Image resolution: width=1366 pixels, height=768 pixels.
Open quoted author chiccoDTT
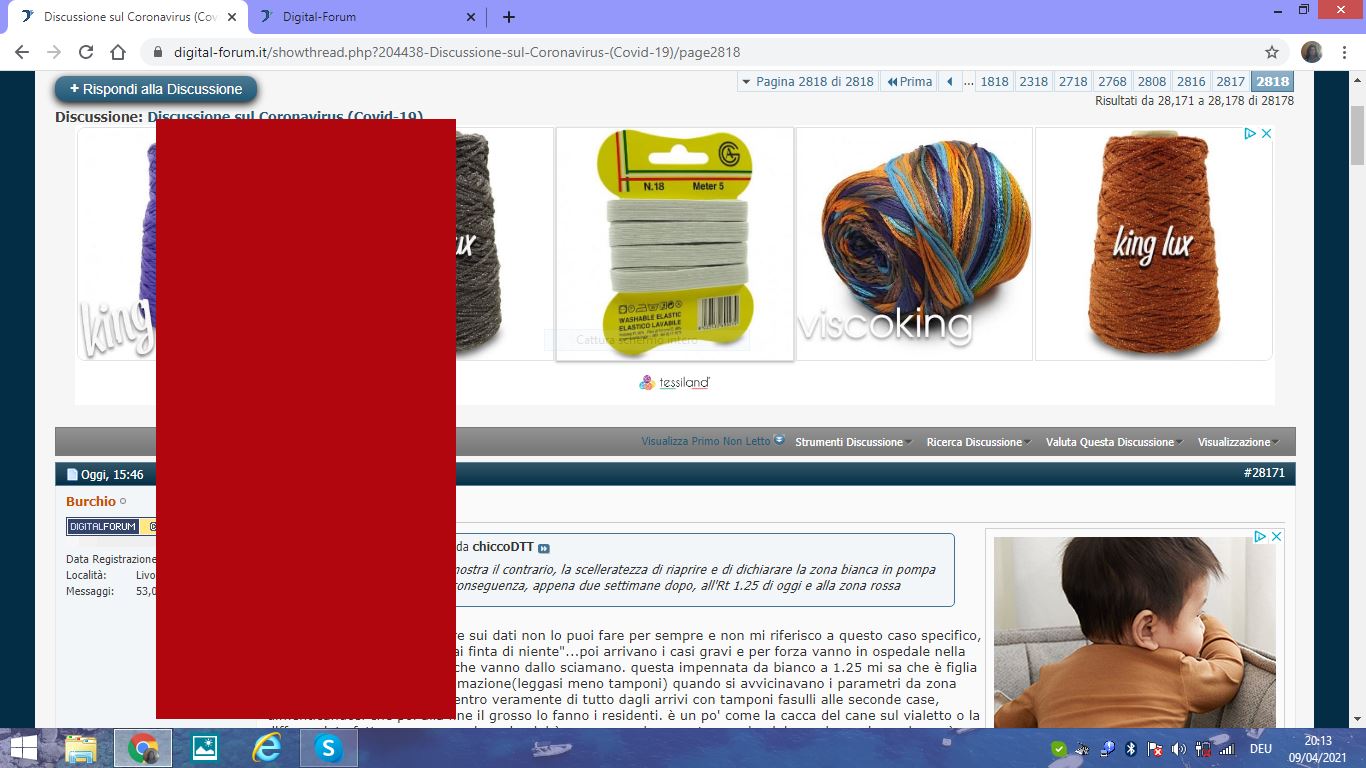coord(503,547)
